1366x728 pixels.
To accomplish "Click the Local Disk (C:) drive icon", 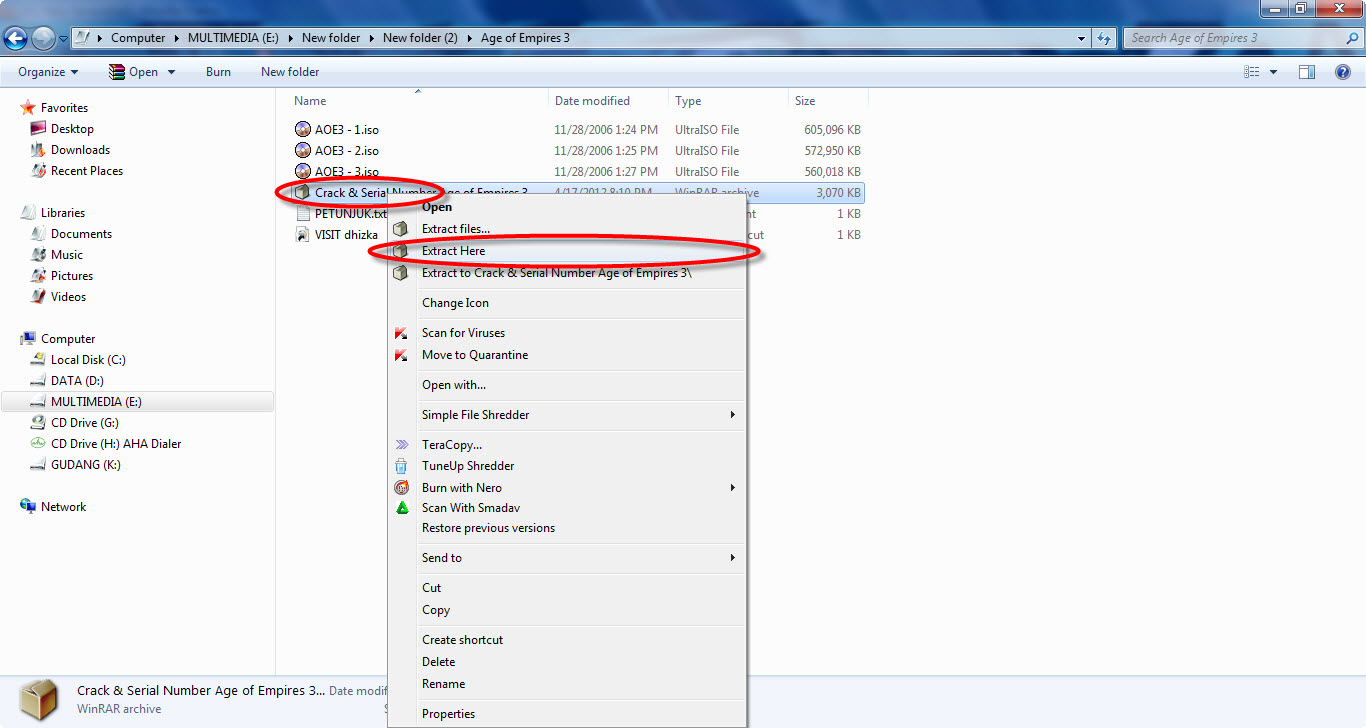I will (38, 359).
